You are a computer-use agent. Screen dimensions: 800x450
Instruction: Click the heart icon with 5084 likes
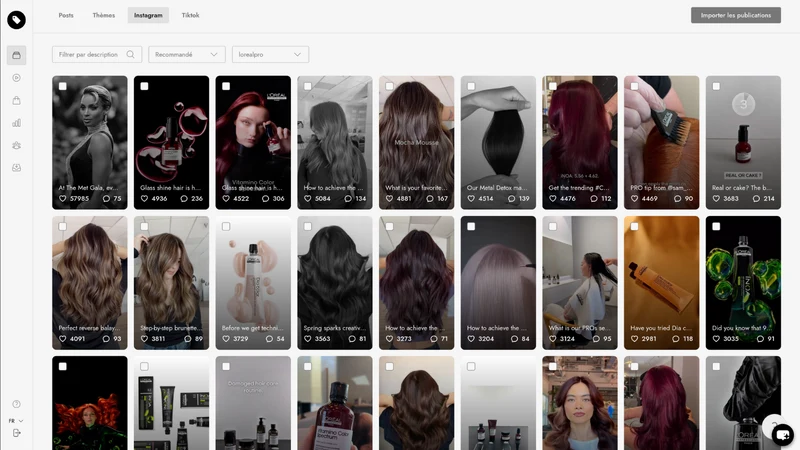(x=308, y=198)
